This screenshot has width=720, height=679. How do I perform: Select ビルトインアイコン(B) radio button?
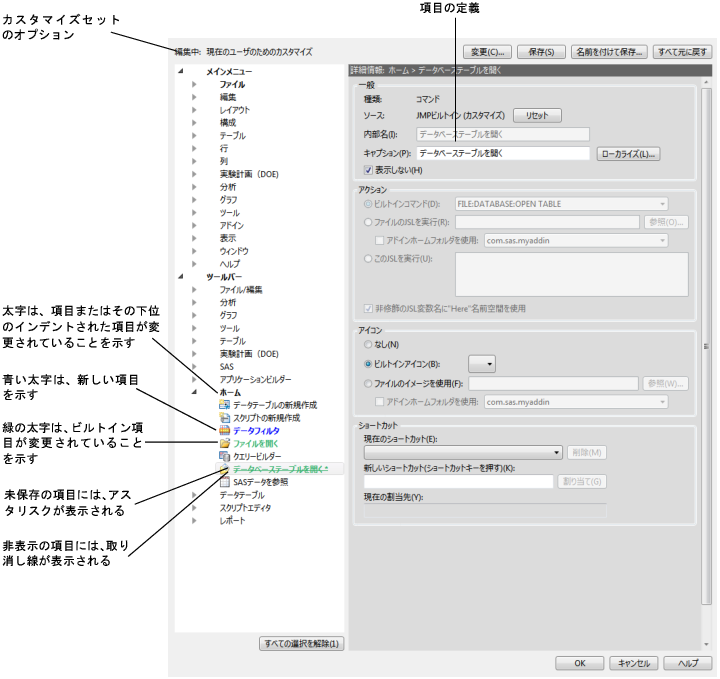[368, 364]
